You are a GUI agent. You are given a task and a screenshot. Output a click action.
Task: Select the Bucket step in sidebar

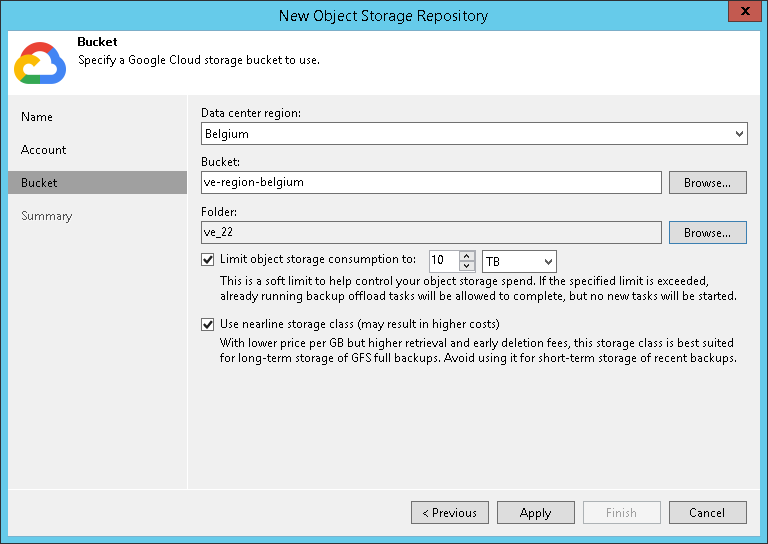pos(39,183)
